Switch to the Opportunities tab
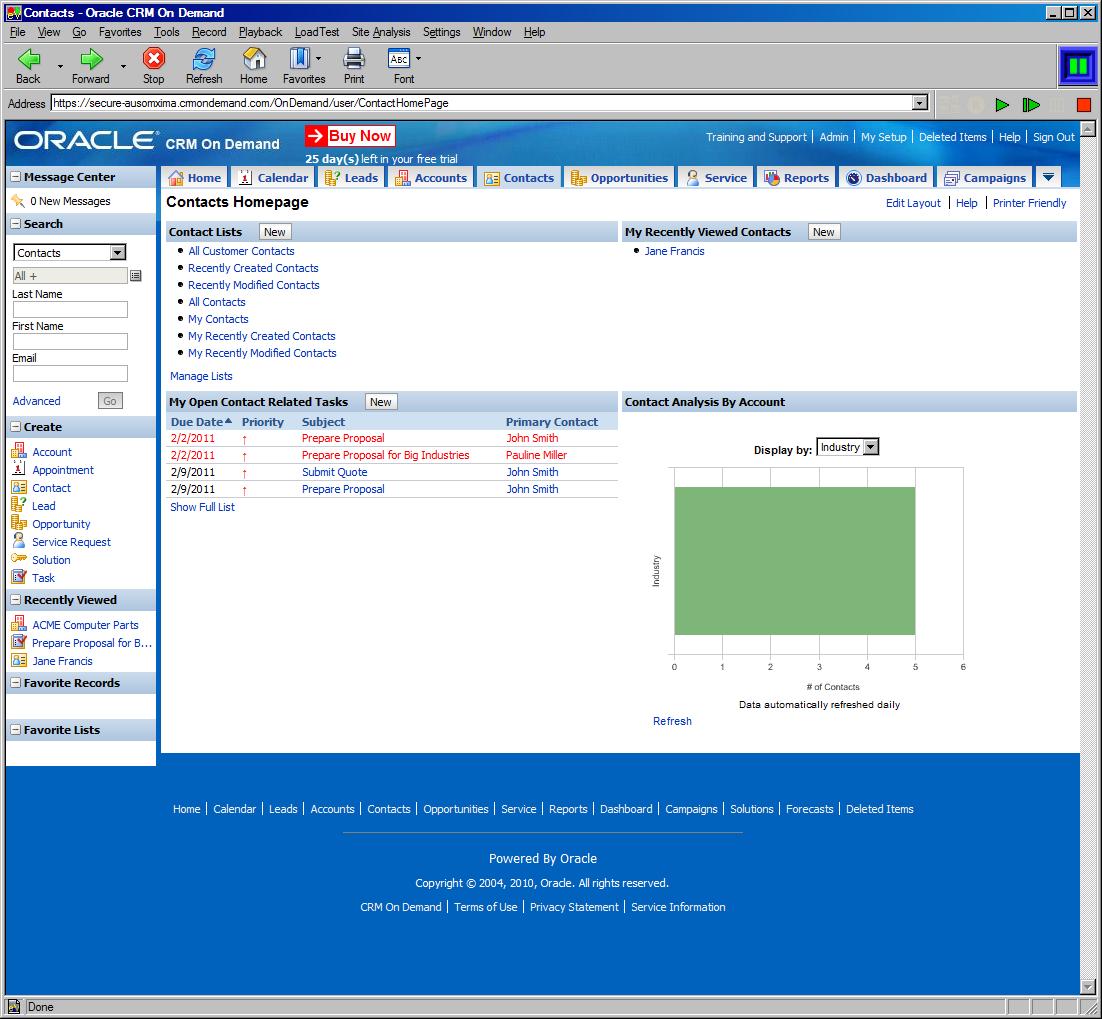Screen dimensions: 1102x1019 click(620, 178)
